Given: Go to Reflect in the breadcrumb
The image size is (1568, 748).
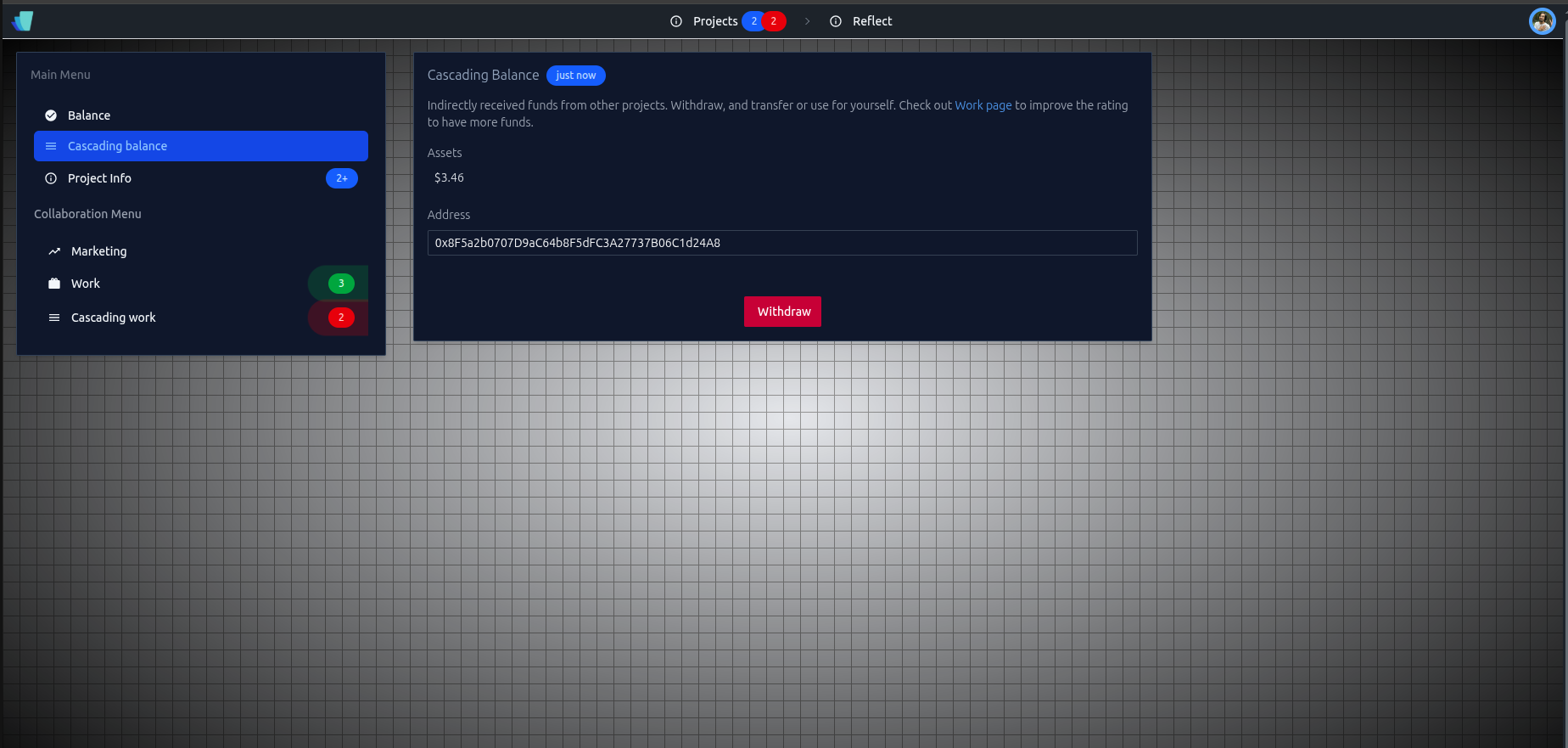Looking at the screenshot, I should coord(872,21).
